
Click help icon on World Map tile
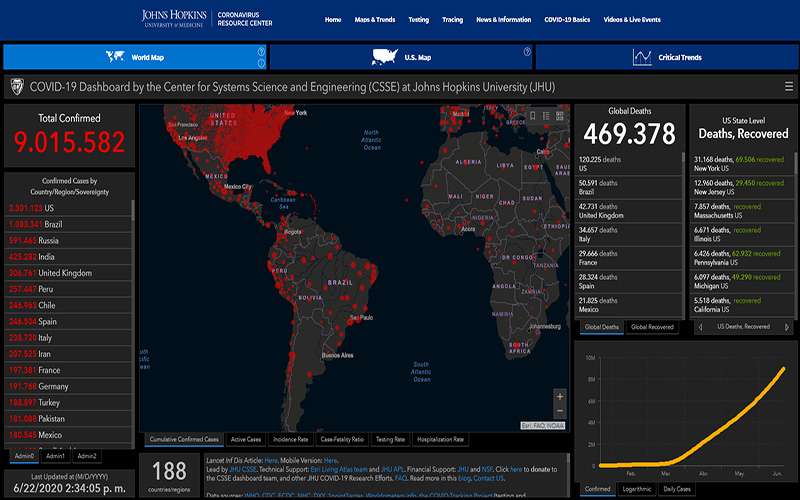click(260, 51)
